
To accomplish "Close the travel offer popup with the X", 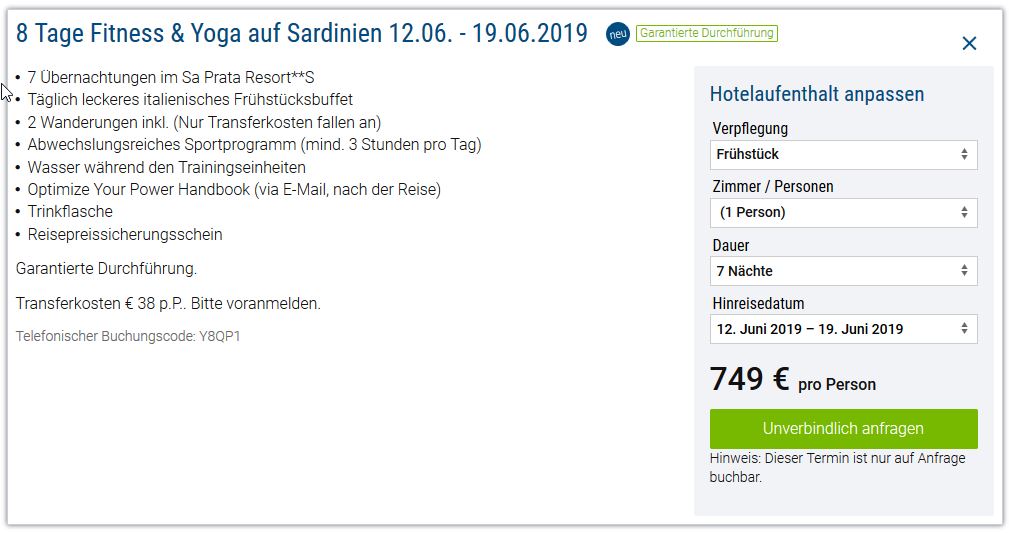I will [969, 43].
